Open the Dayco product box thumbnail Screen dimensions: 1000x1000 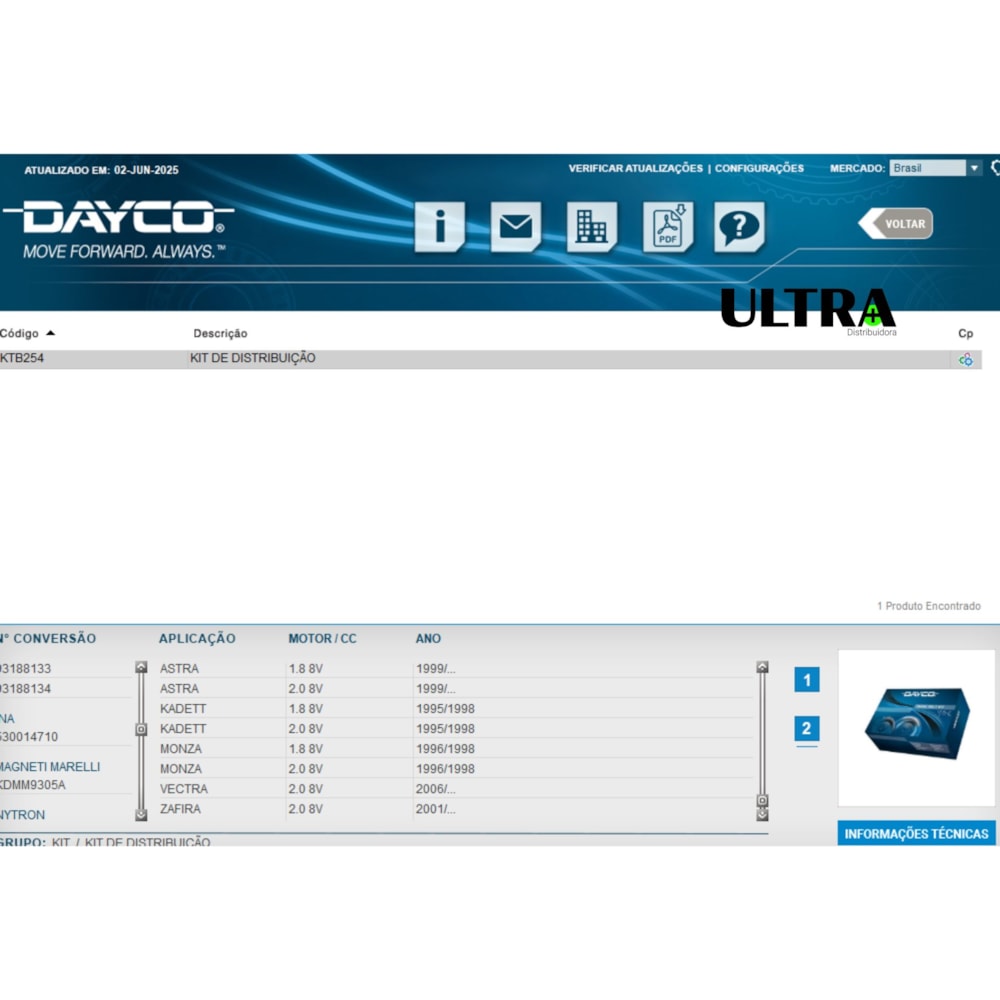(916, 728)
